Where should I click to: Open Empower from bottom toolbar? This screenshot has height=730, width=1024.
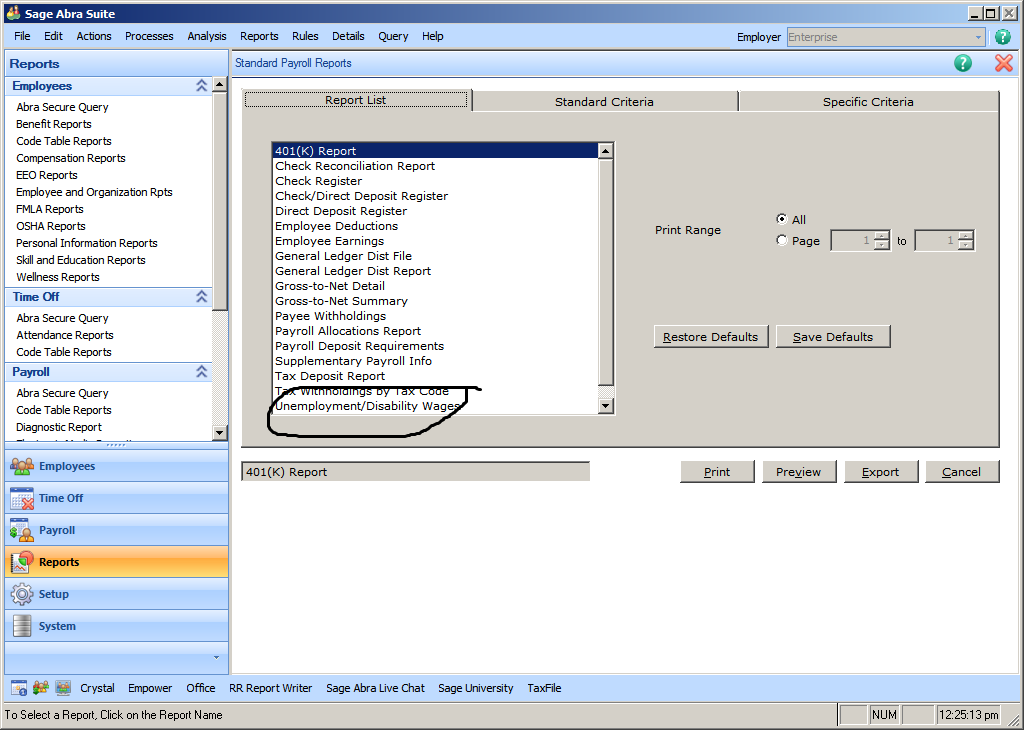click(150, 688)
